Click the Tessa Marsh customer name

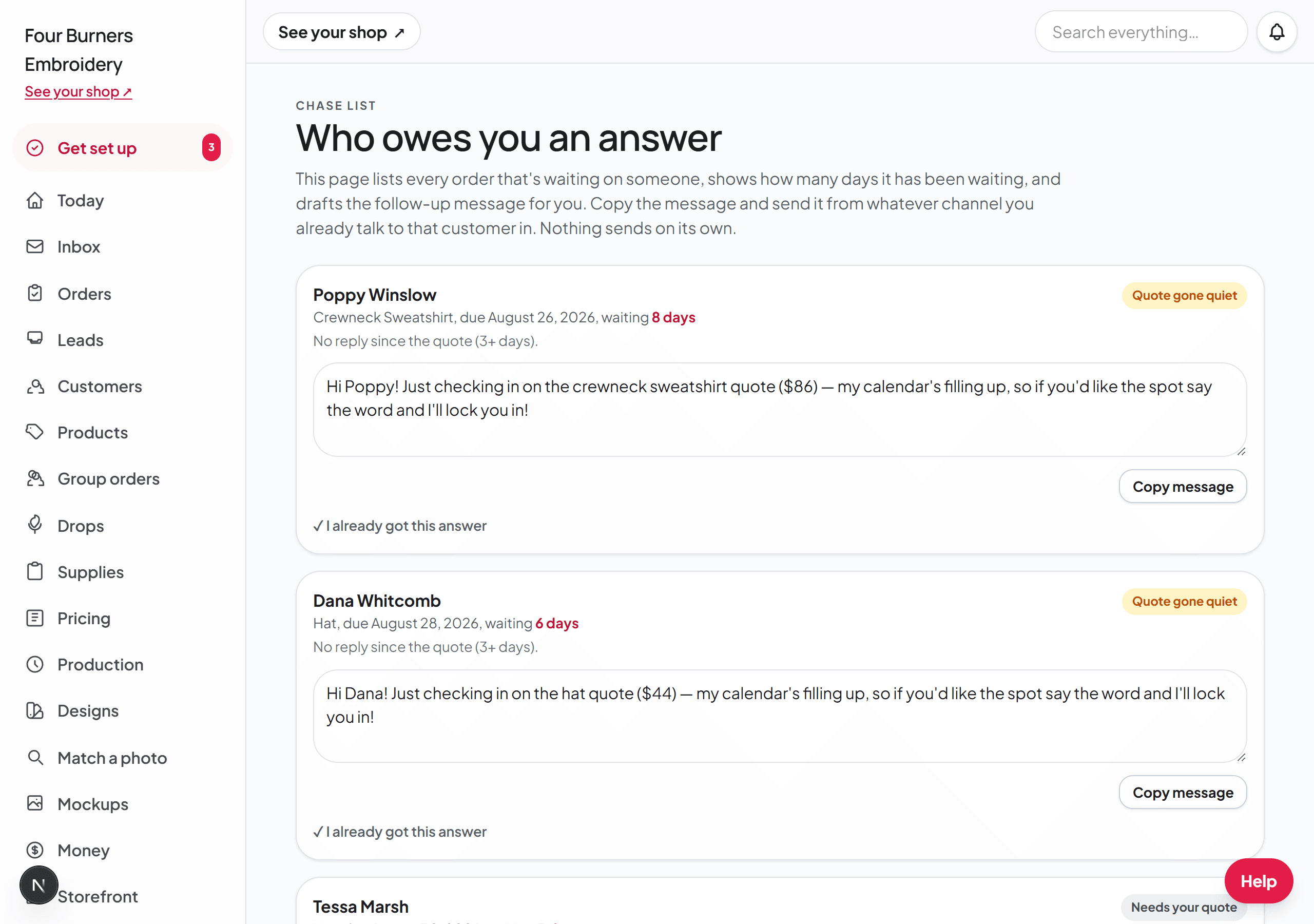[x=360, y=907]
